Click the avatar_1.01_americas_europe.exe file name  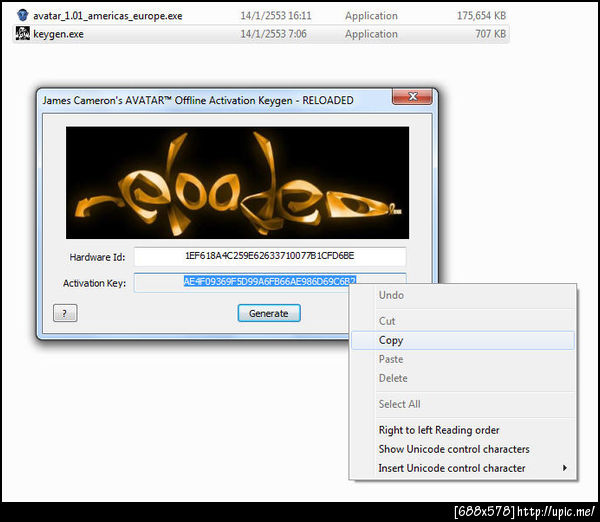tap(108, 16)
